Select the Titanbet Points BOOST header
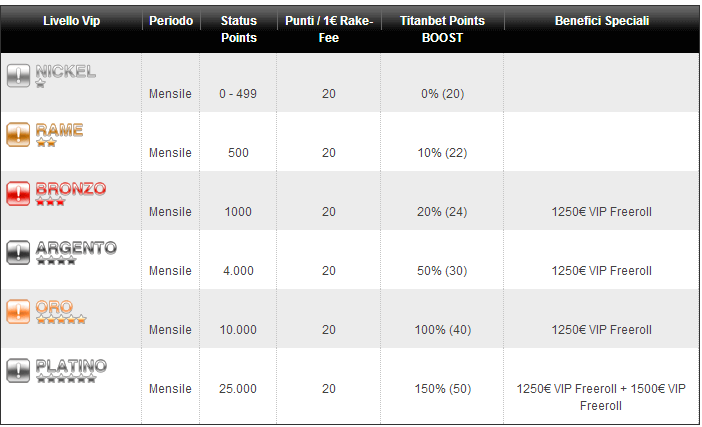The height and width of the screenshot is (427, 702). click(x=442, y=29)
